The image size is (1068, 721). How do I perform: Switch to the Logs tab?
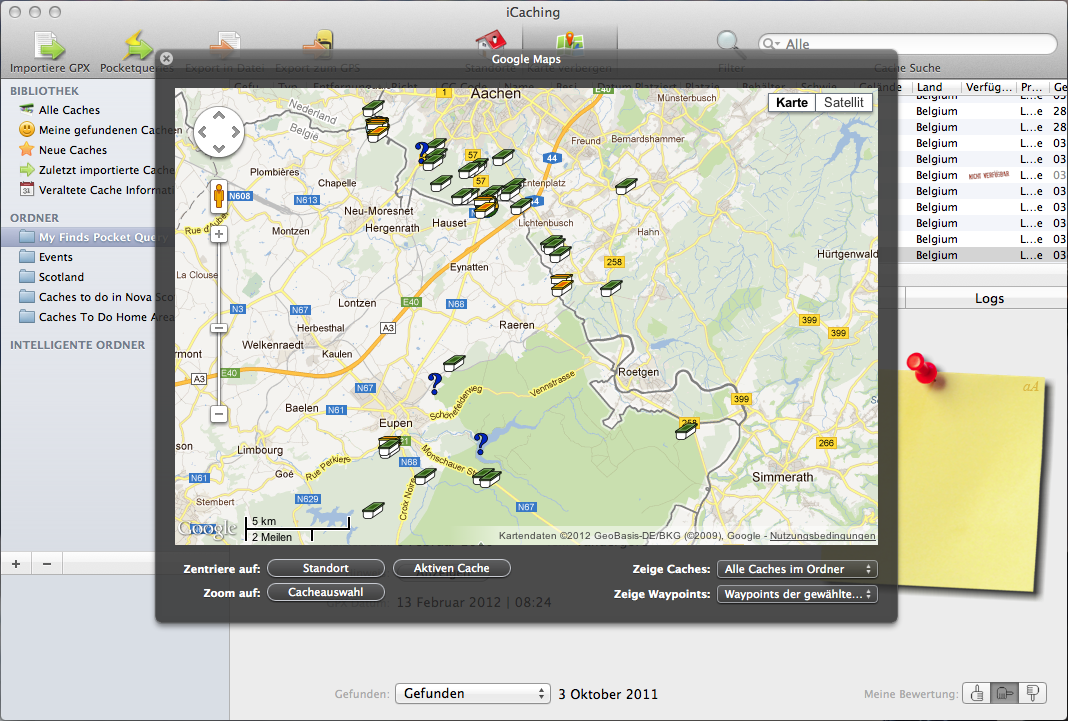(x=988, y=298)
